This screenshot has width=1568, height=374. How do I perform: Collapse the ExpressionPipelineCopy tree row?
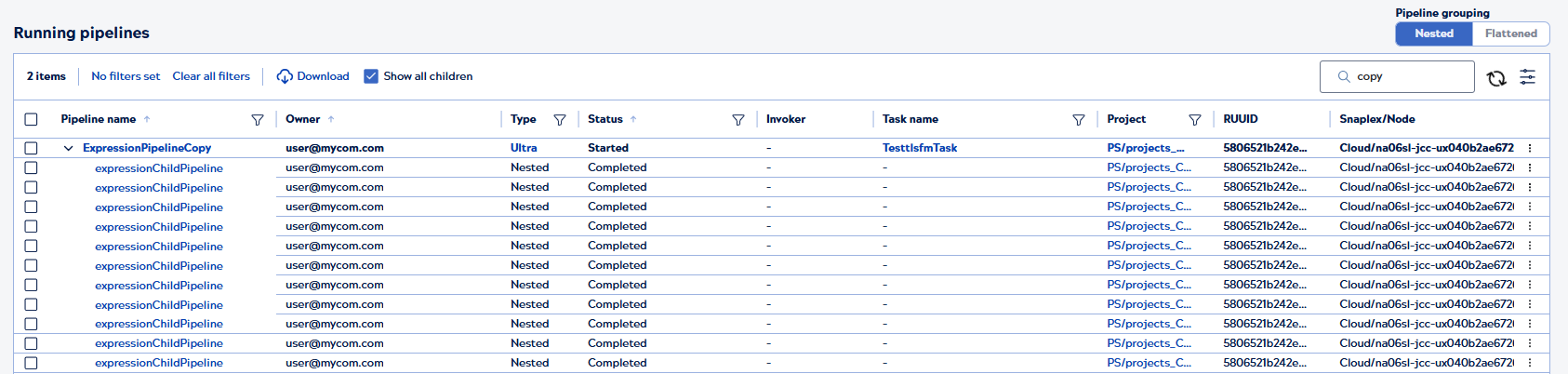(x=68, y=148)
